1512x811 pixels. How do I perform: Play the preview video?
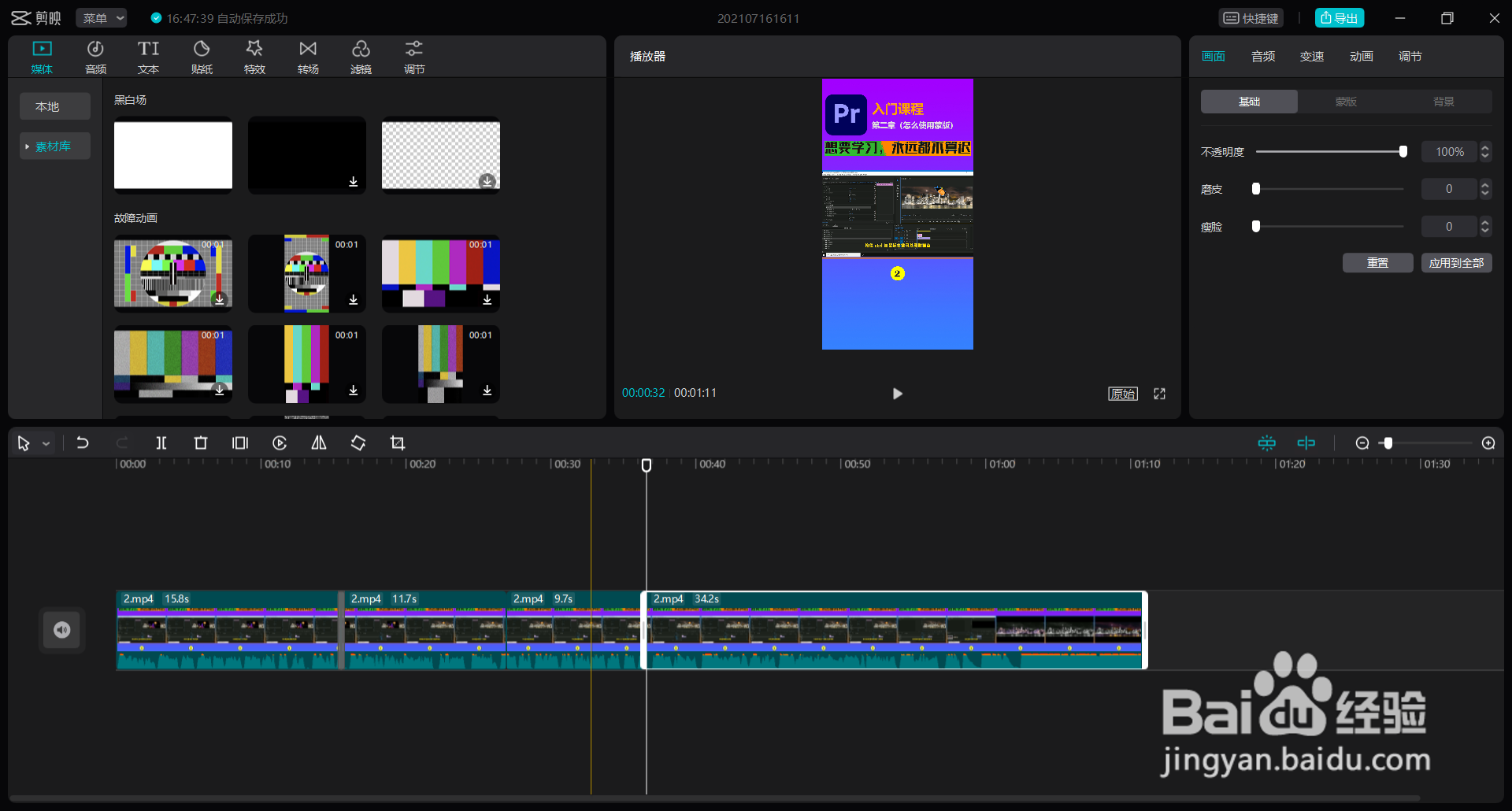(x=898, y=394)
